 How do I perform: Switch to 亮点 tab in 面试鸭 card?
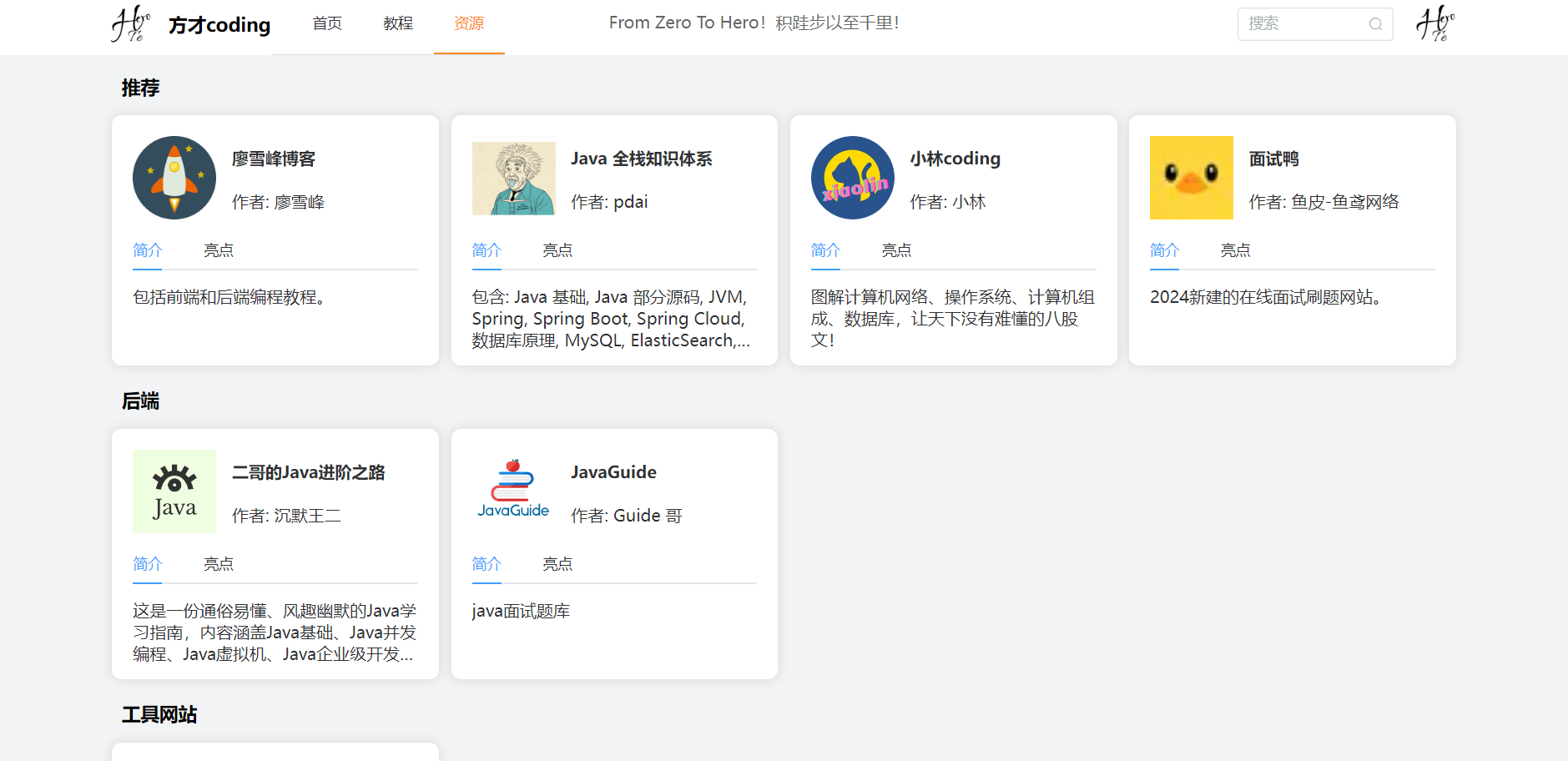tap(1236, 249)
